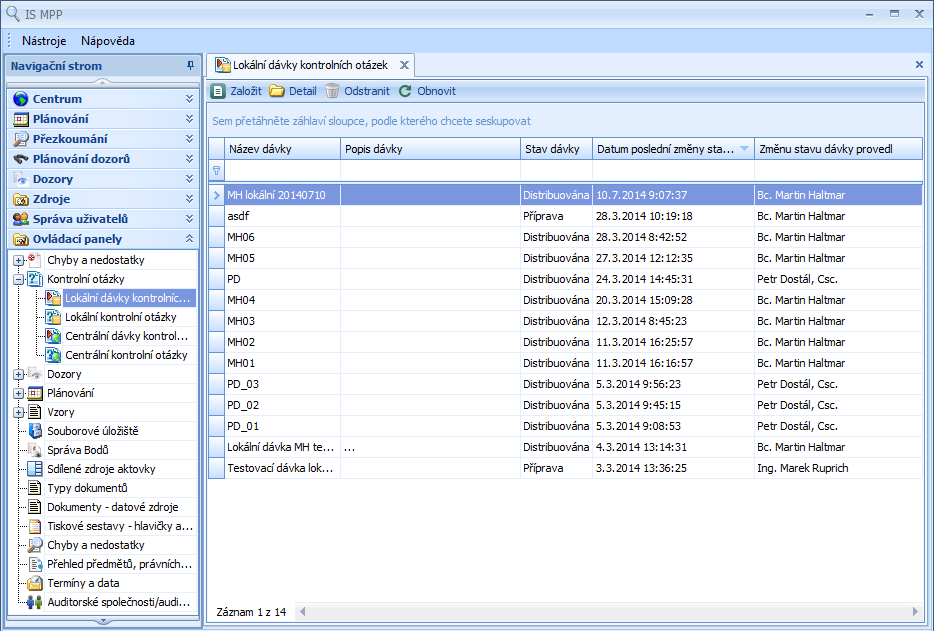Expand the Zdroje section chevron
This screenshot has width=934, height=631.
point(189,199)
